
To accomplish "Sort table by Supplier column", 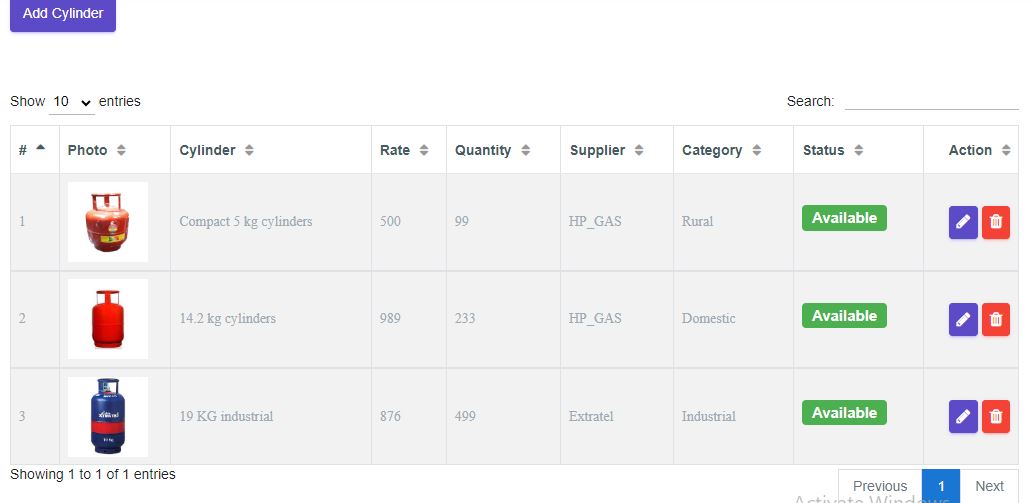I will pyautogui.click(x=607, y=150).
